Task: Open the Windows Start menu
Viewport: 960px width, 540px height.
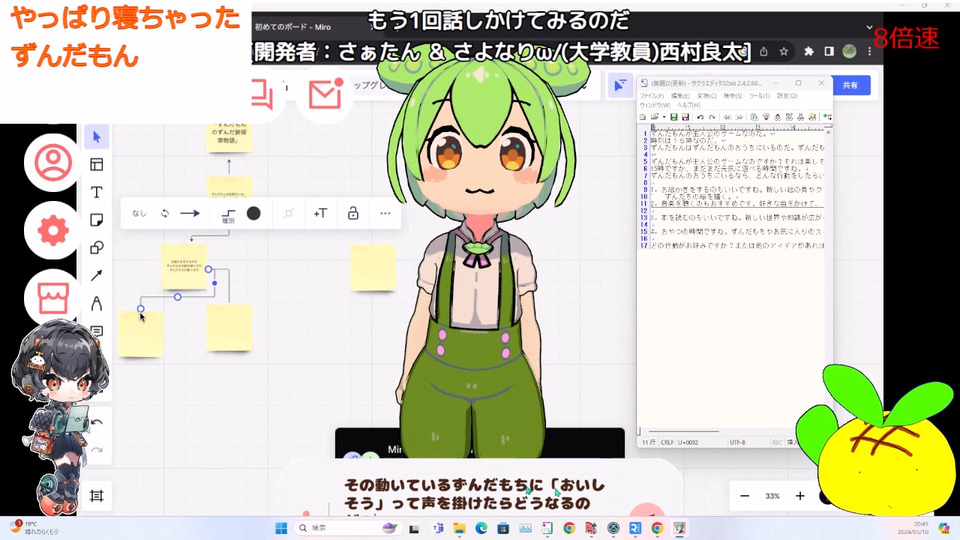Action: (281, 528)
